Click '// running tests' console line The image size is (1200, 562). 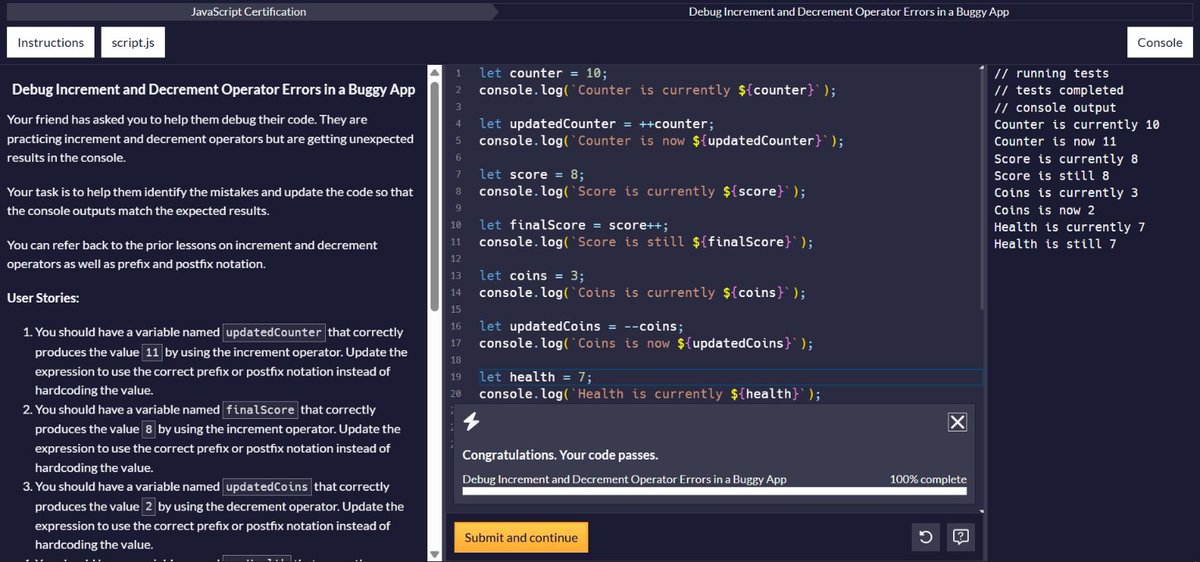click(x=1052, y=74)
